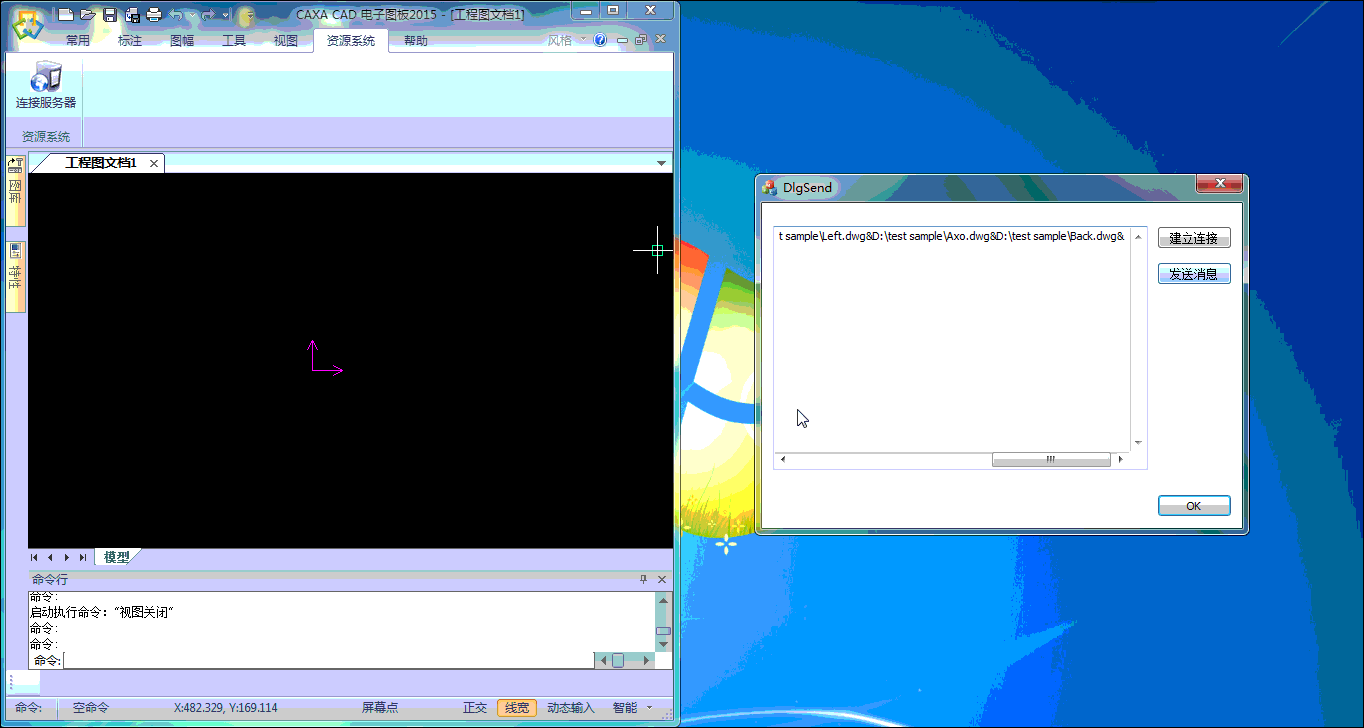Click the Save floppy disk icon
1364x728 pixels.
109,14
